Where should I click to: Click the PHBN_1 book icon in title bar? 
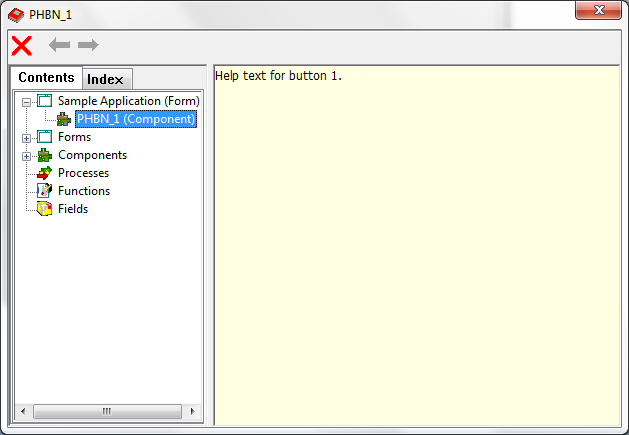click(x=16, y=15)
